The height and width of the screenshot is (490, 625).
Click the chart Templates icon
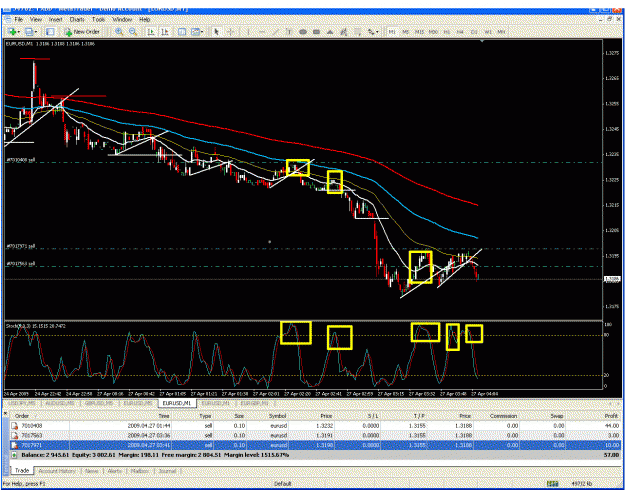195,31
